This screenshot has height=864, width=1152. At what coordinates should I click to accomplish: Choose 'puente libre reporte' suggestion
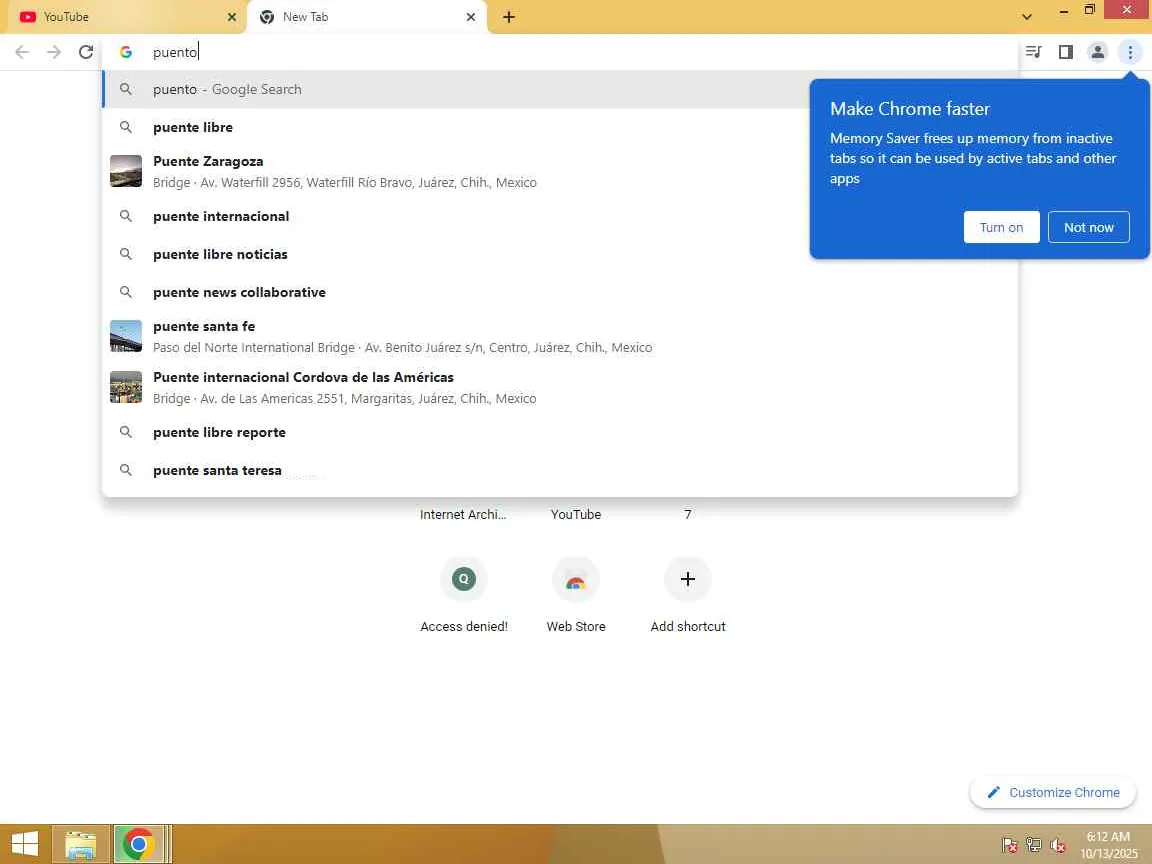[x=560, y=432]
